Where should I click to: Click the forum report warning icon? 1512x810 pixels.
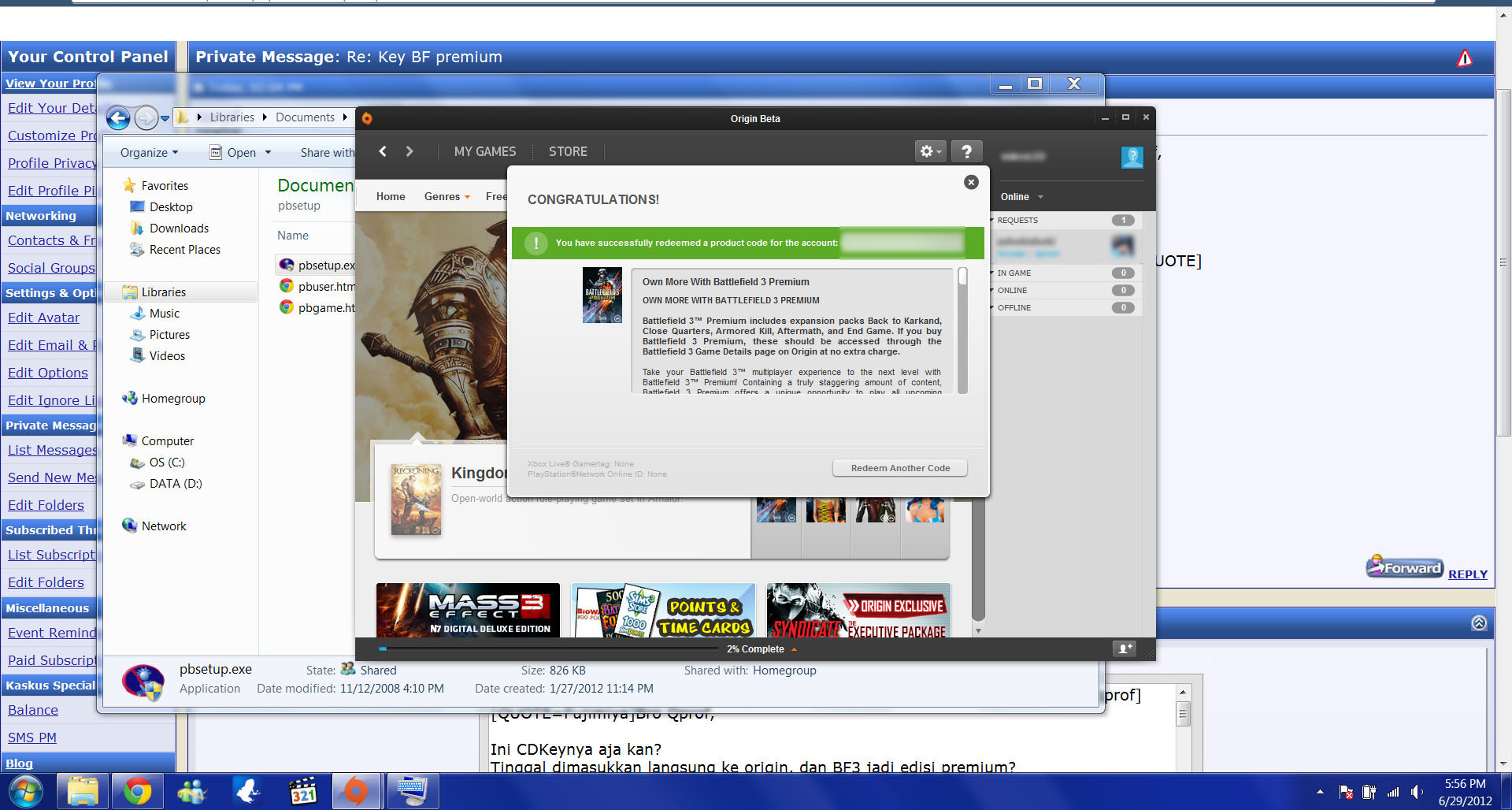(x=1464, y=58)
